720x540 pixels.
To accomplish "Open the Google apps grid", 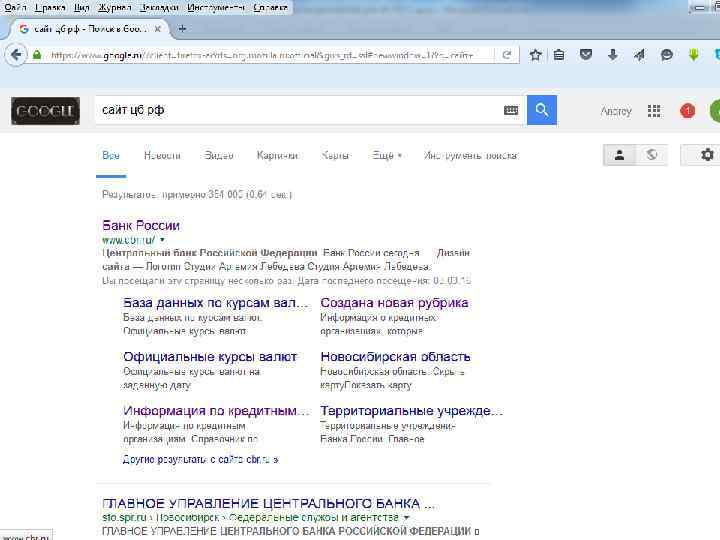I will [x=654, y=111].
